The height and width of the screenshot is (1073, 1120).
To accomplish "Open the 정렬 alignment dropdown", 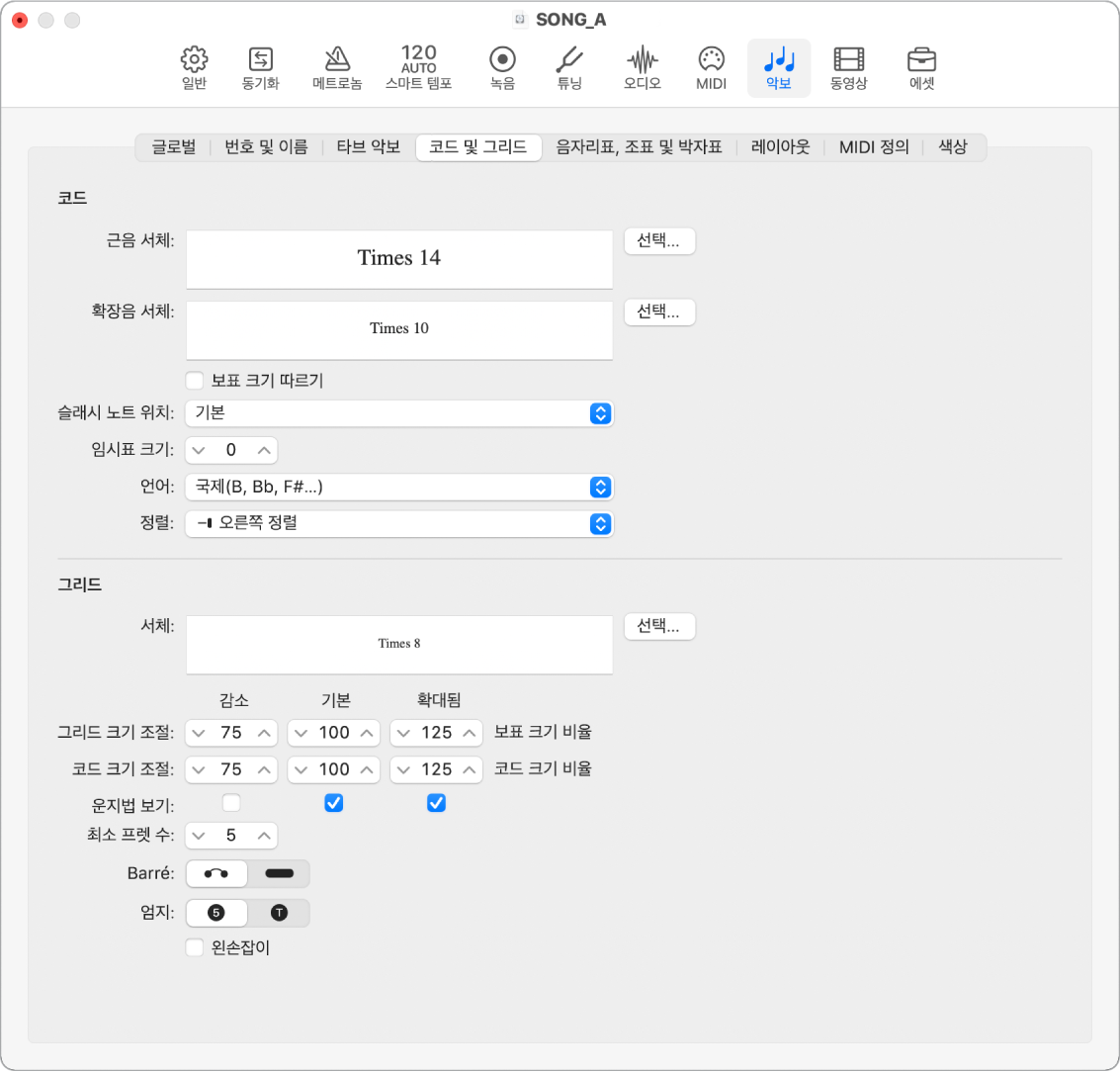I will click(x=399, y=524).
